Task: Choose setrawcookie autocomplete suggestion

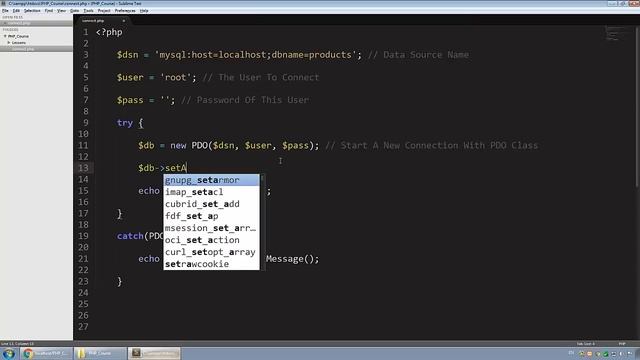Action: pyautogui.click(x=211, y=264)
